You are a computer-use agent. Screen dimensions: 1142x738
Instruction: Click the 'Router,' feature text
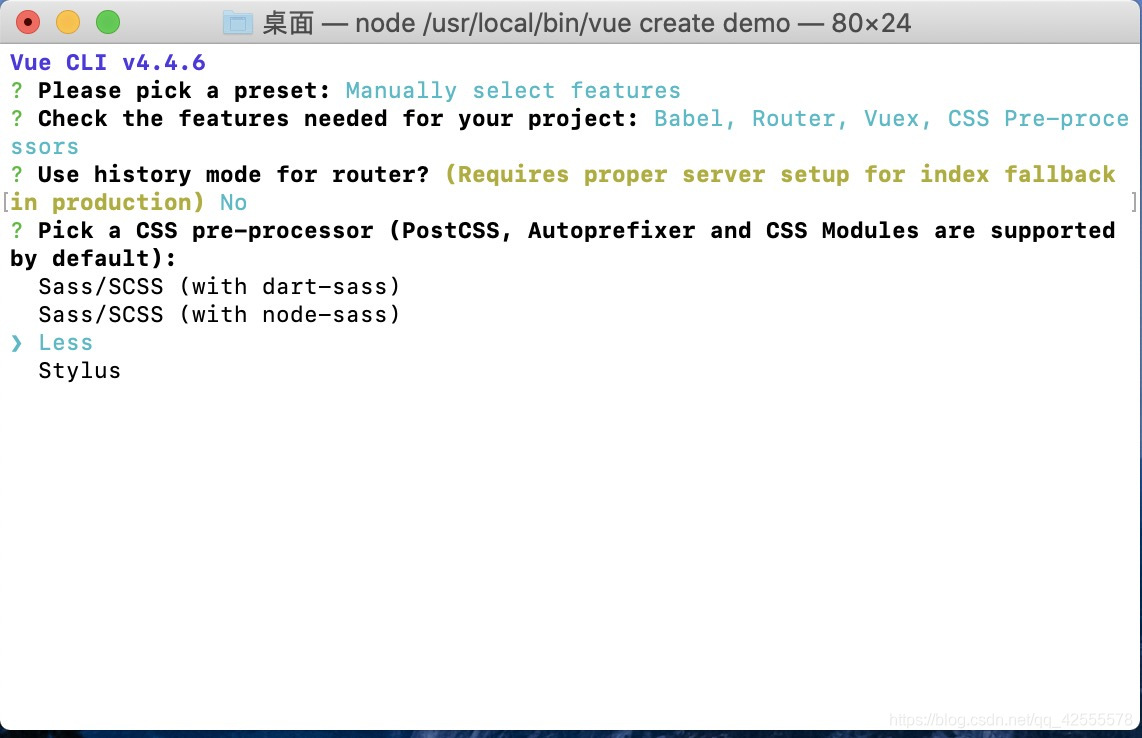pyautogui.click(x=799, y=118)
